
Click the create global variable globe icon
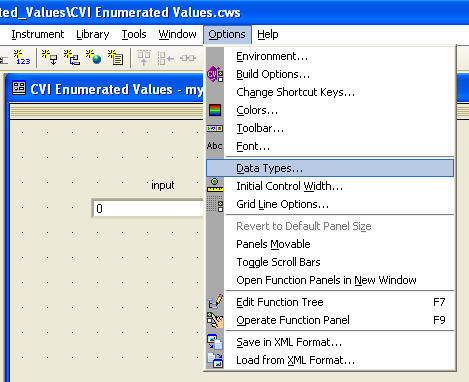pos(93,57)
